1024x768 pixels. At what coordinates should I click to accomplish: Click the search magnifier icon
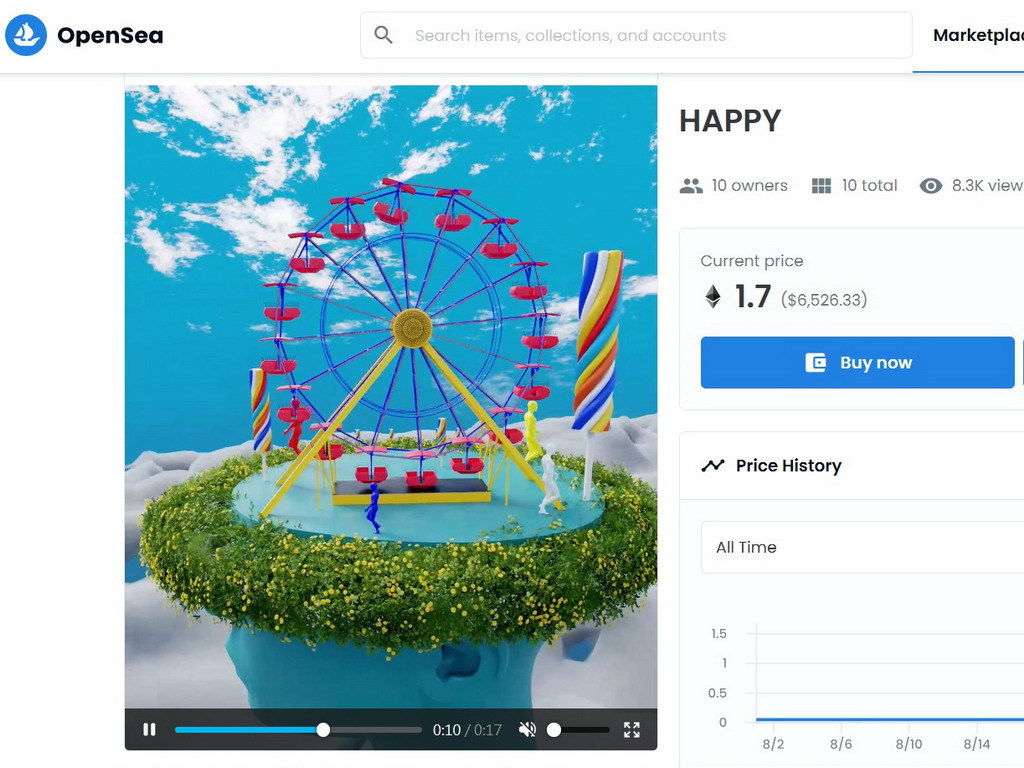(x=383, y=35)
